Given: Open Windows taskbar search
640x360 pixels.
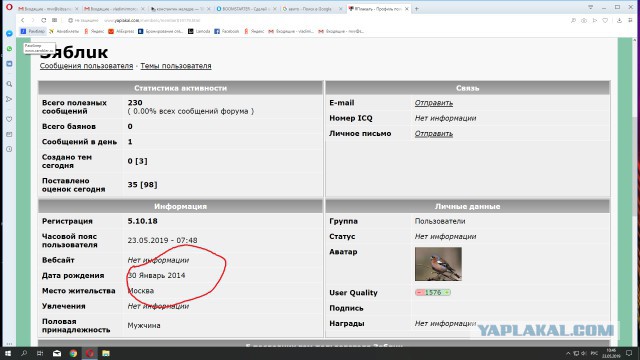Looking at the screenshot, I should (x=24, y=353).
